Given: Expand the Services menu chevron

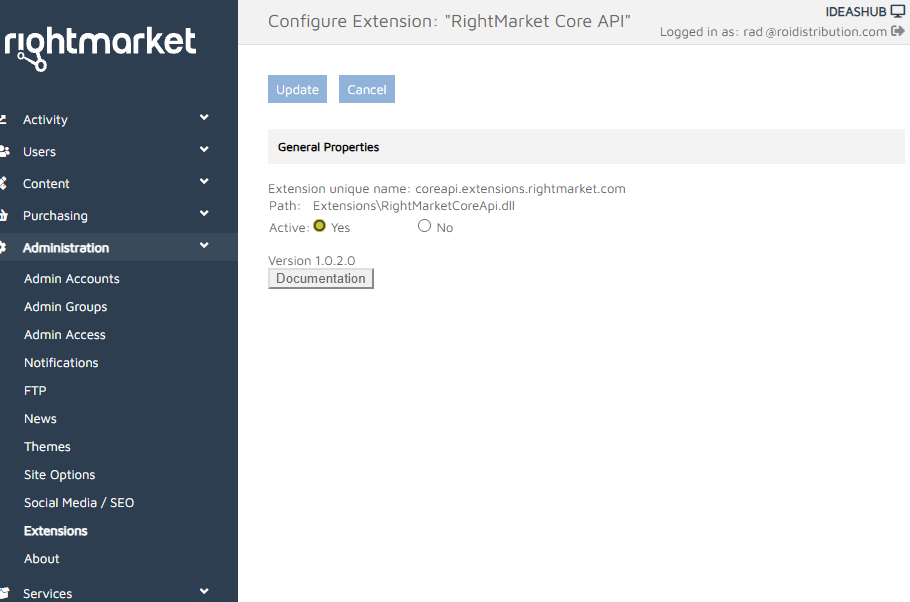Looking at the screenshot, I should (203, 592).
